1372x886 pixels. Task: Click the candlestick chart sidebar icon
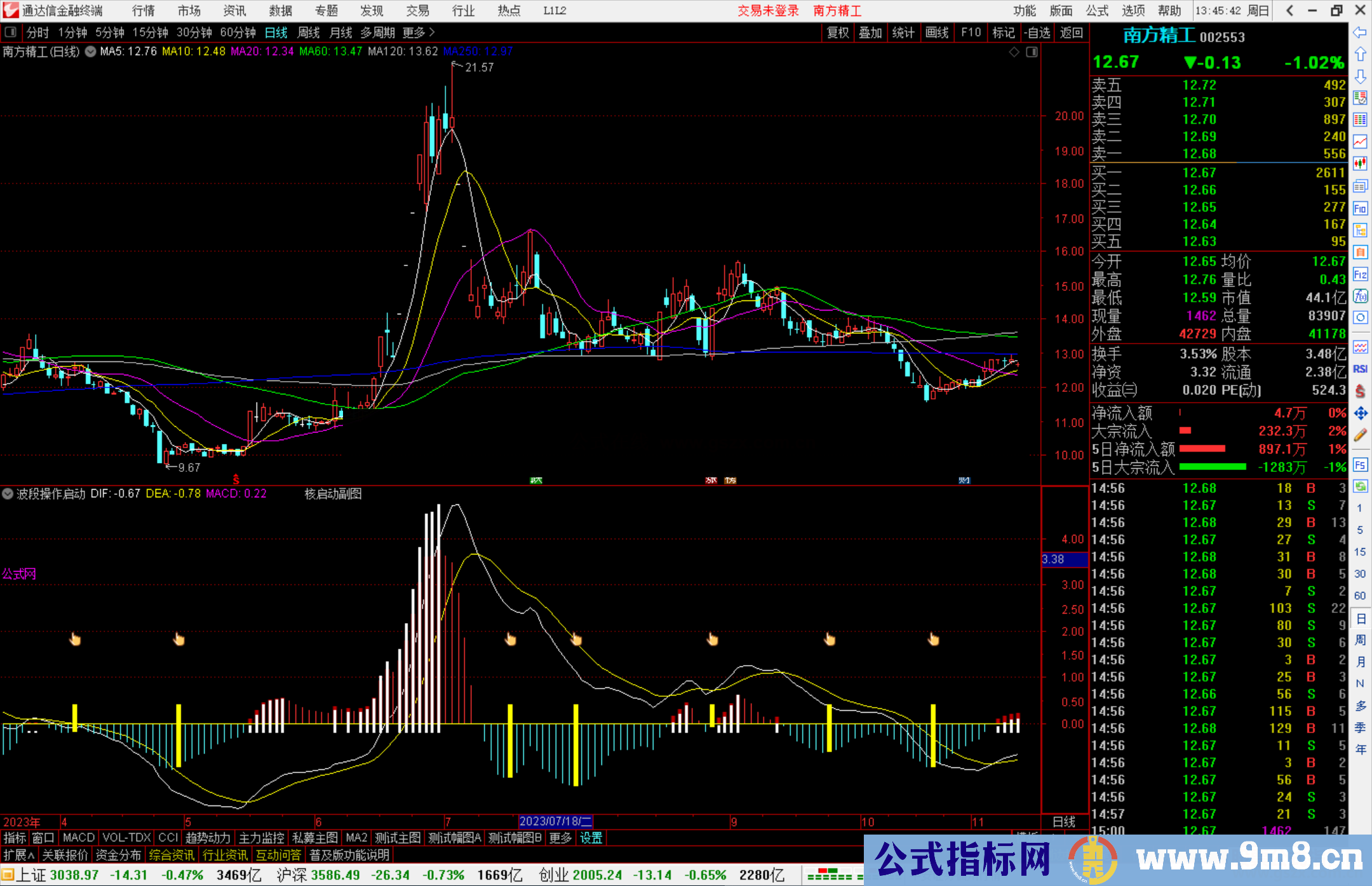point(1360,164)
